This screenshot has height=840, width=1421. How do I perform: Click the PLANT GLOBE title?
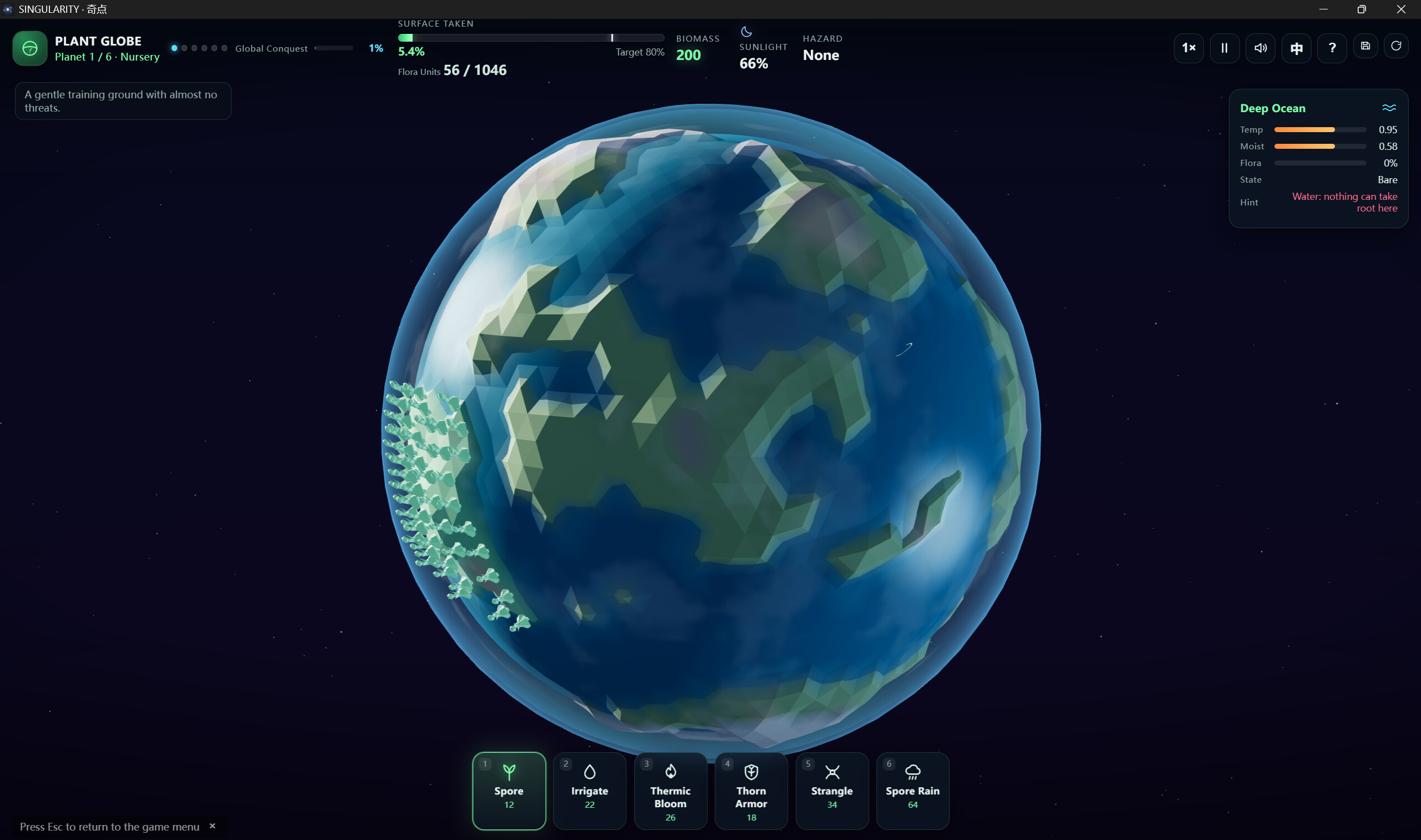tap(98, 41)
